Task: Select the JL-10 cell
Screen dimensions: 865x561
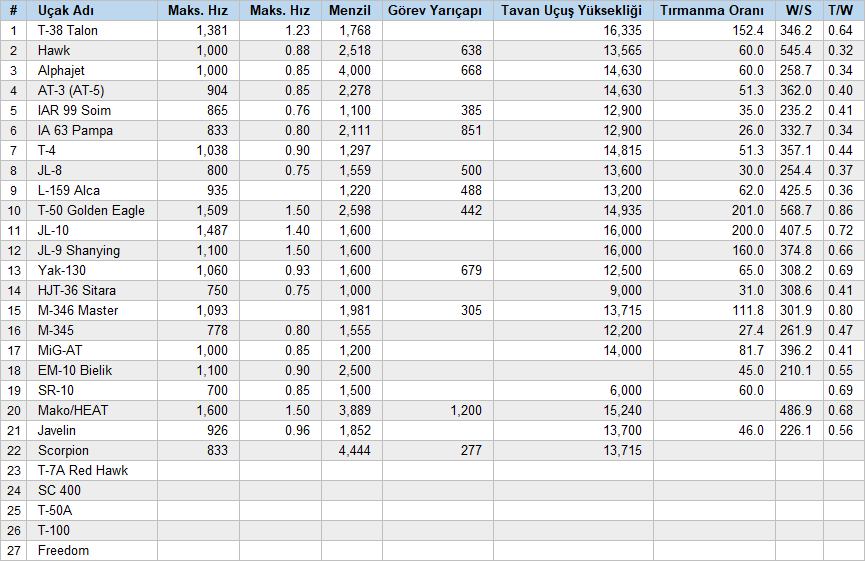Action: coord(92,231)
